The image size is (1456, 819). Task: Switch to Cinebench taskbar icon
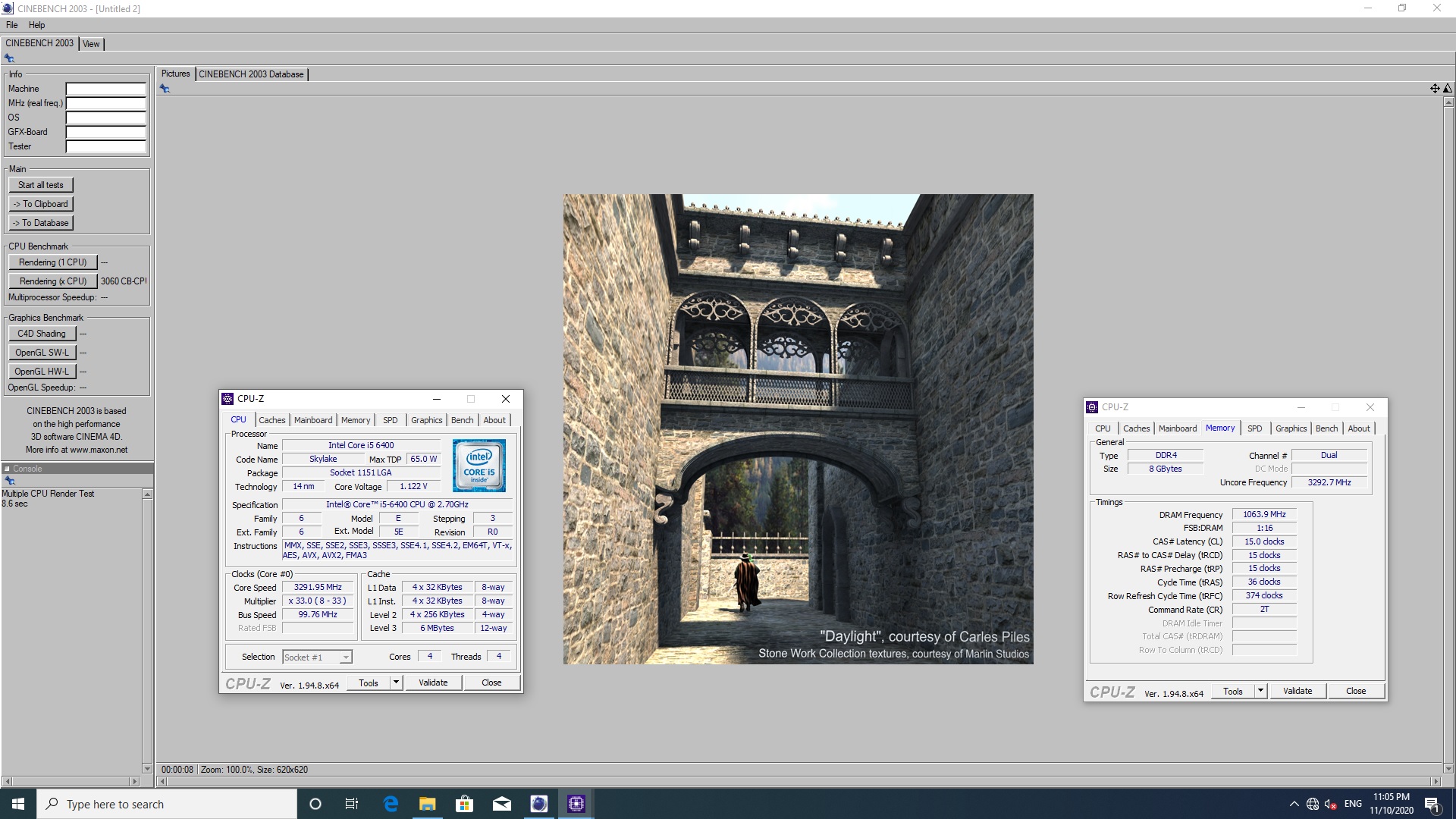(539, 804)
